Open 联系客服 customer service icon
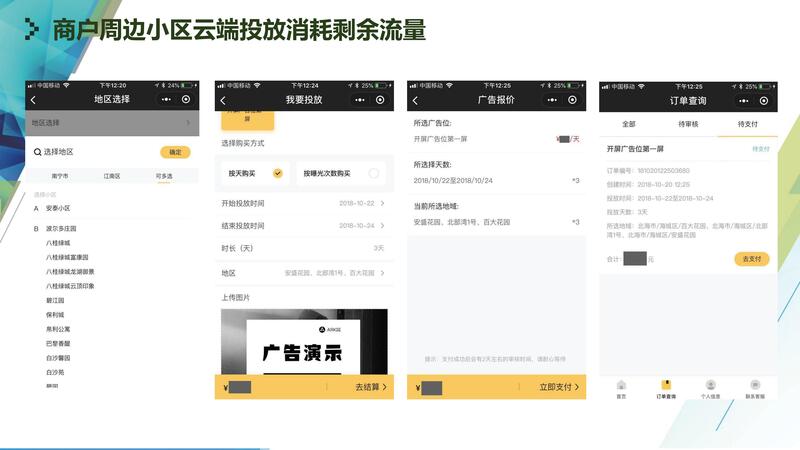 point(755,388)
